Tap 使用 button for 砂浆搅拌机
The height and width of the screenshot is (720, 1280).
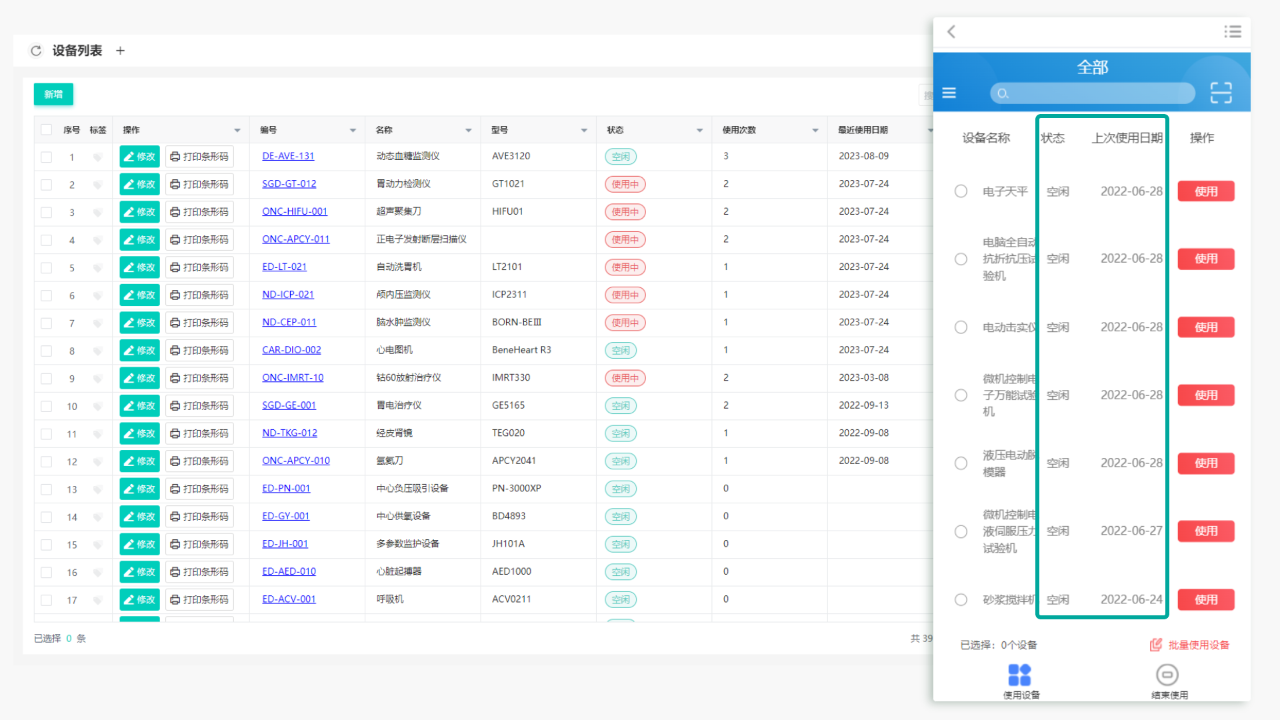coord(1206,600)
